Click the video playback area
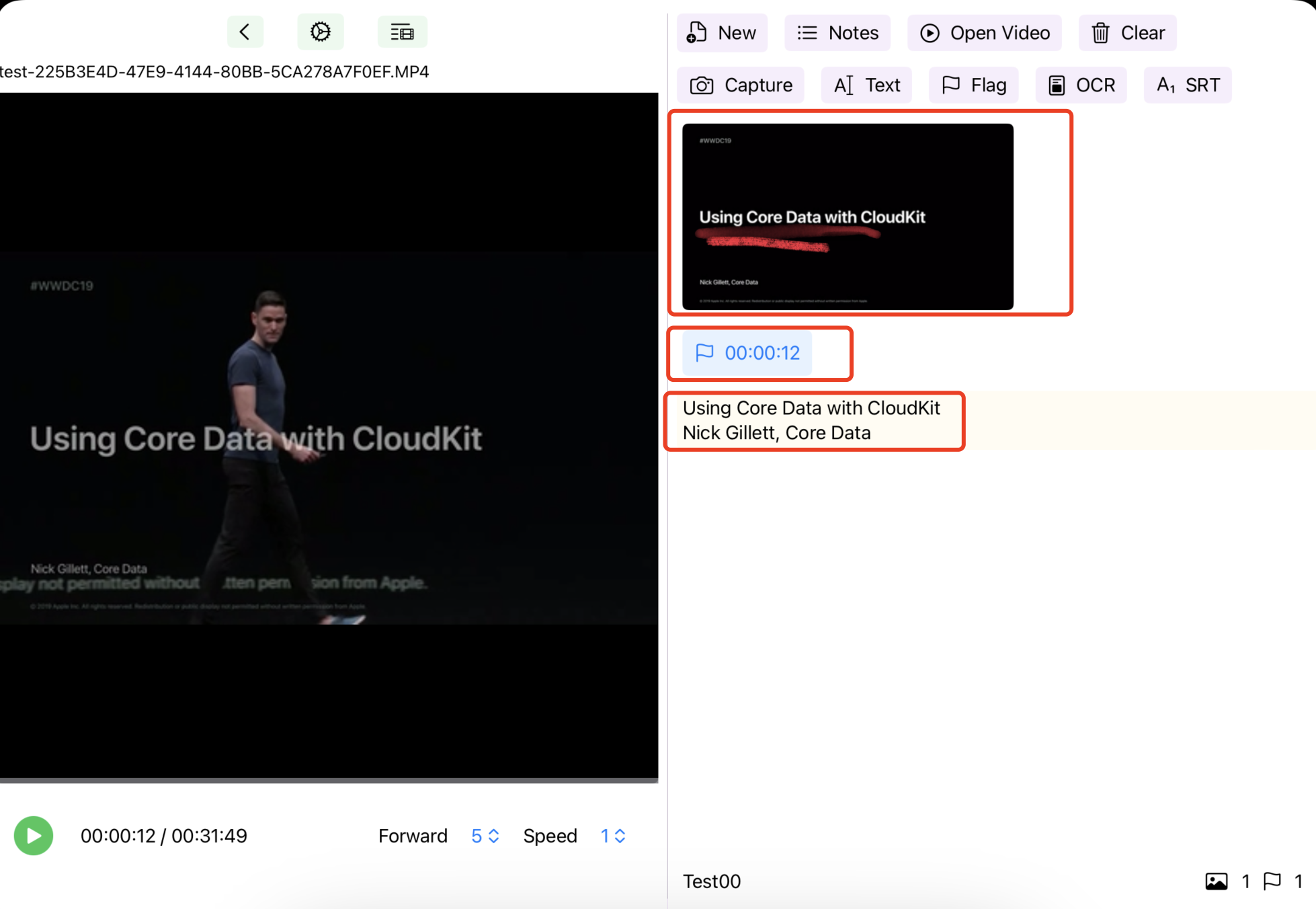Image resolution: width=1316 pixels, height=909 pixels. click(329, 435)
